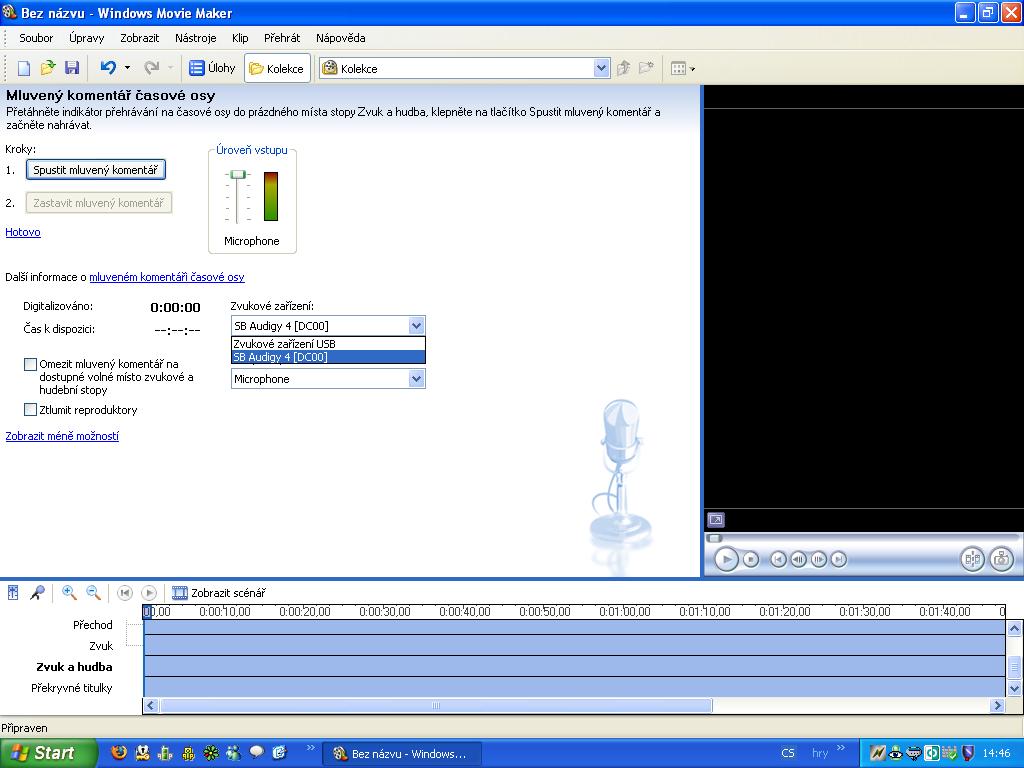
Task: Play the timeline from the toolbar
Action: (149, 593)
